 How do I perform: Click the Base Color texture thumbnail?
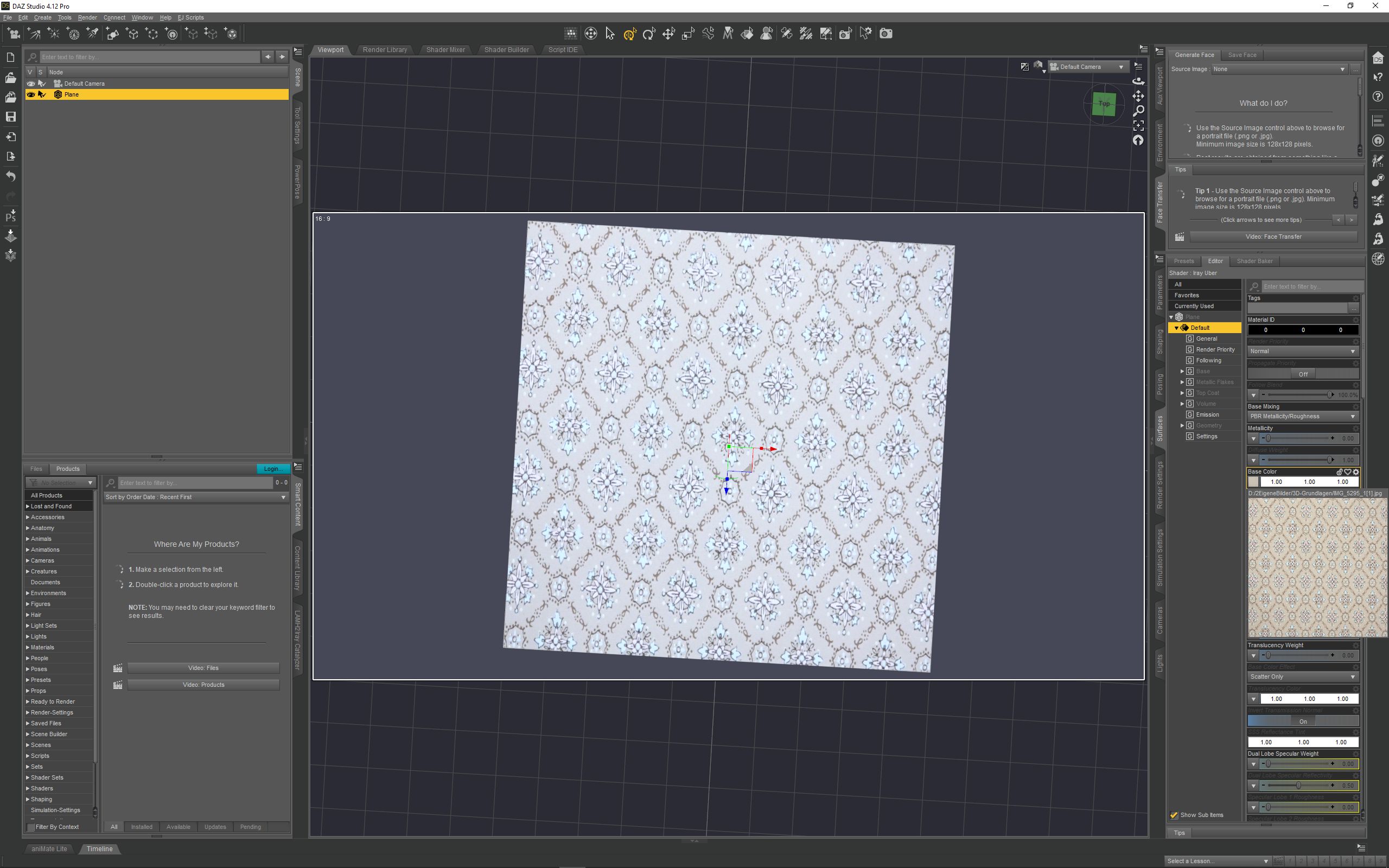(x=1253, y=482)
